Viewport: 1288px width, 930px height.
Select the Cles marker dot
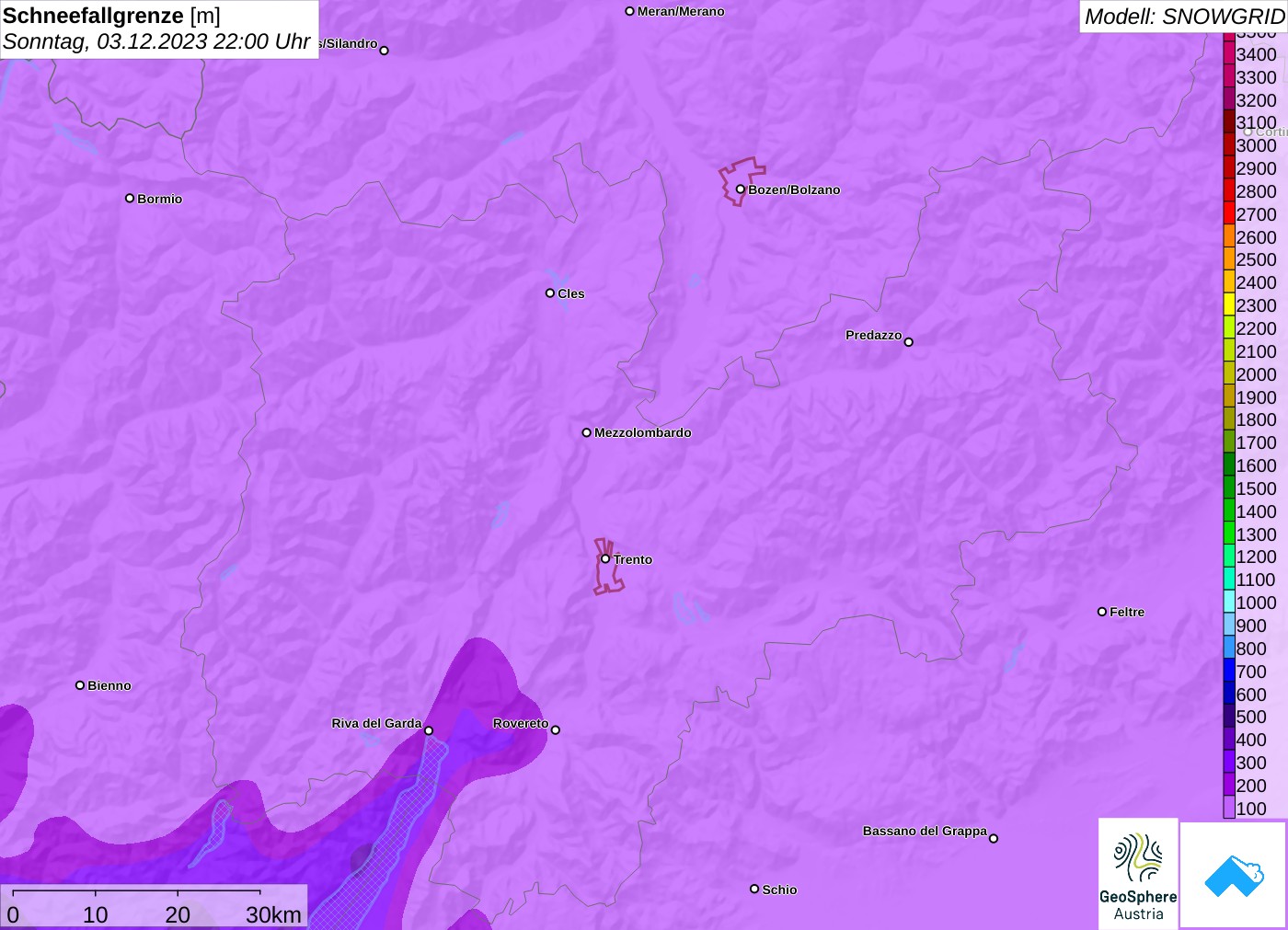[549, 293]
